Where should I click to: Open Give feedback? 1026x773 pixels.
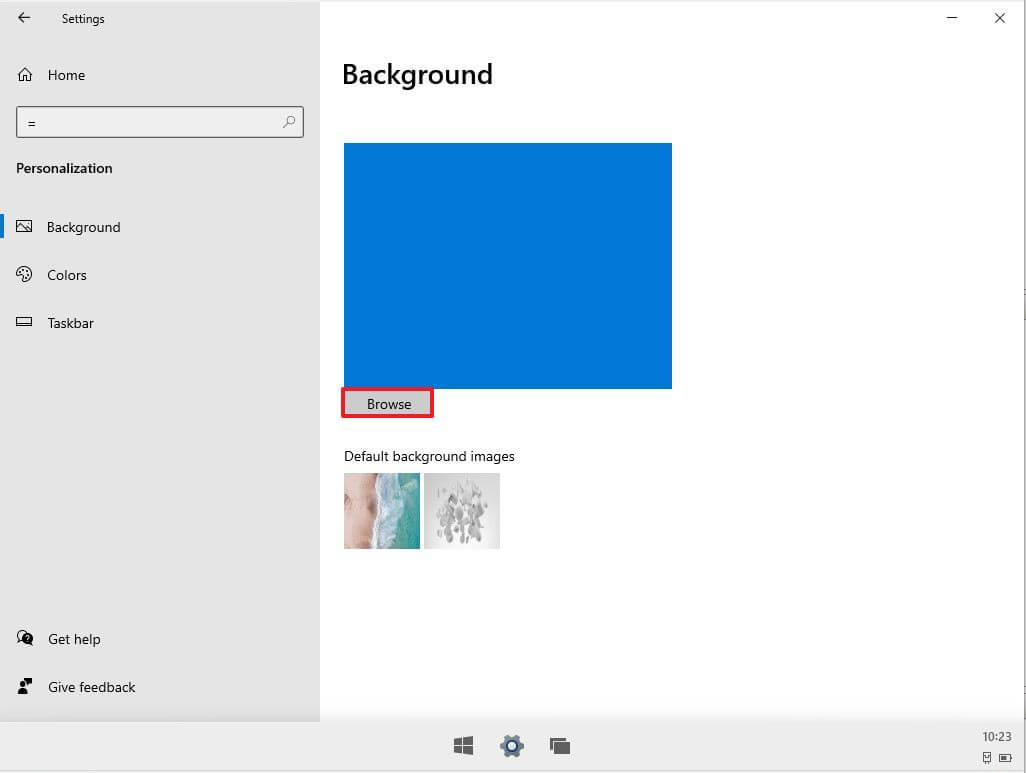tap(91, 687)
